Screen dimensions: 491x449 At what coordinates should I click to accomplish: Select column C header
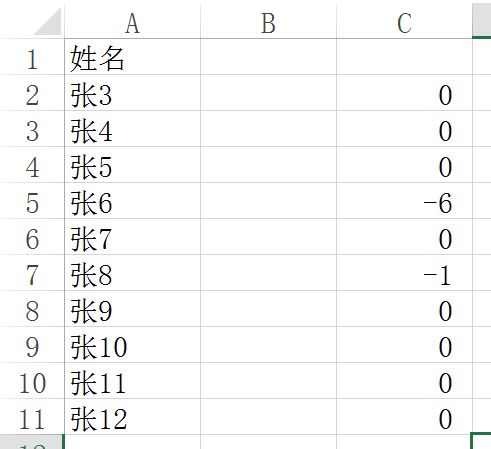[x=404, y=22]
